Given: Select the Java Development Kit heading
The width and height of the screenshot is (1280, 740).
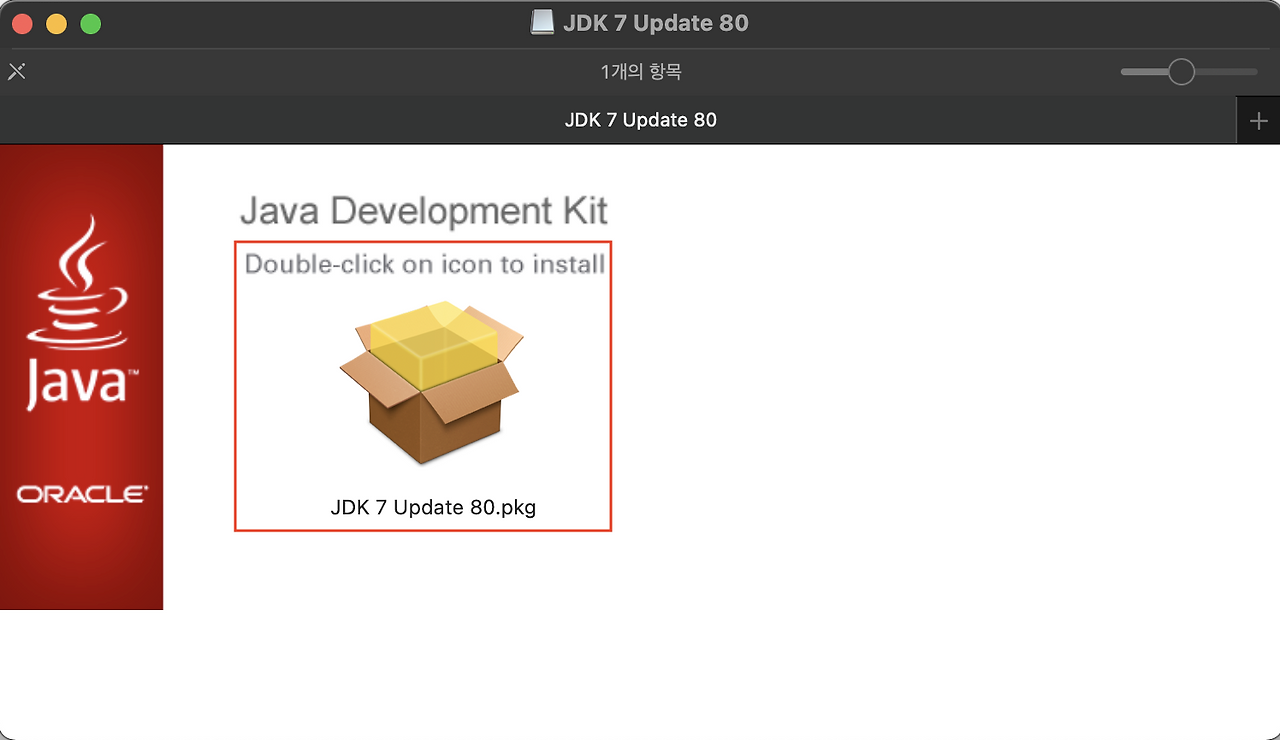Looking at the screenshot, I should pyautogui.click(x=423, y=211).
